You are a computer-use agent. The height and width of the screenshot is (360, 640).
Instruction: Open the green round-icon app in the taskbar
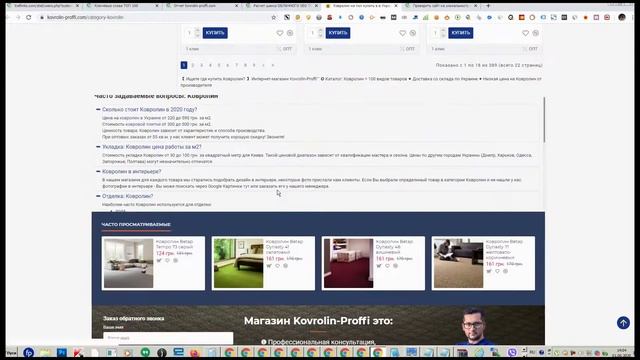(x=145, y=352)
